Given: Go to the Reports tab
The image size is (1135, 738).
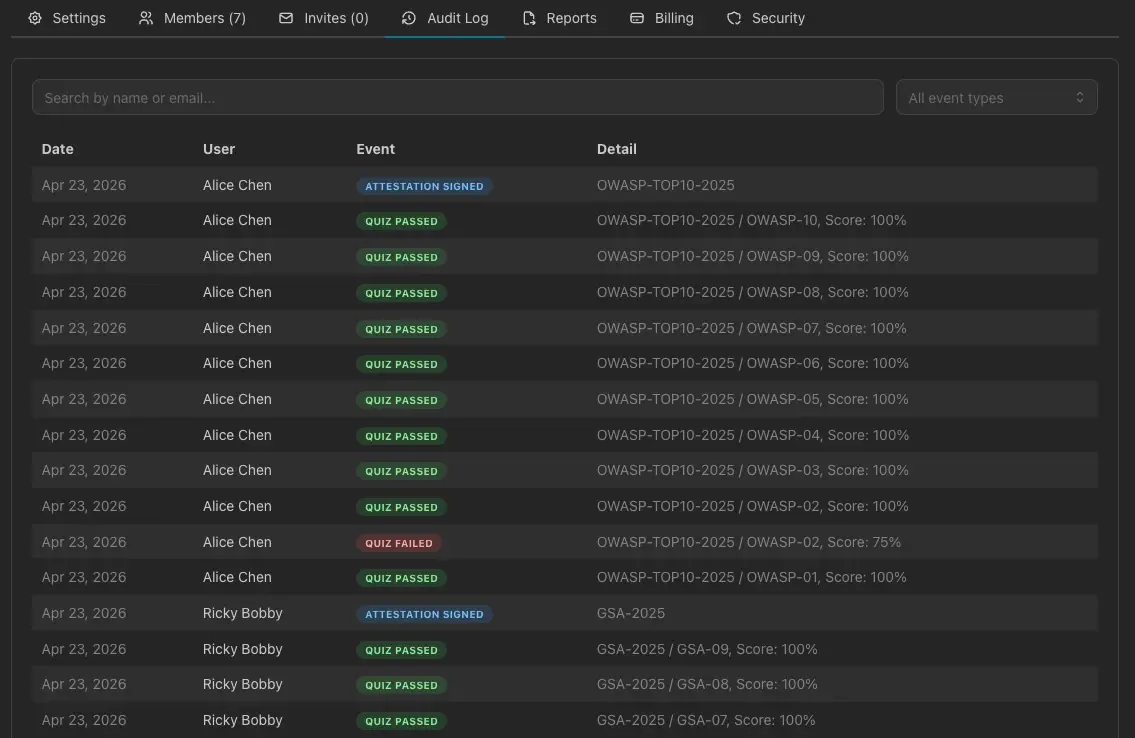Looking at the screenshot, I should pyautogui.click(x=560, y=18).
